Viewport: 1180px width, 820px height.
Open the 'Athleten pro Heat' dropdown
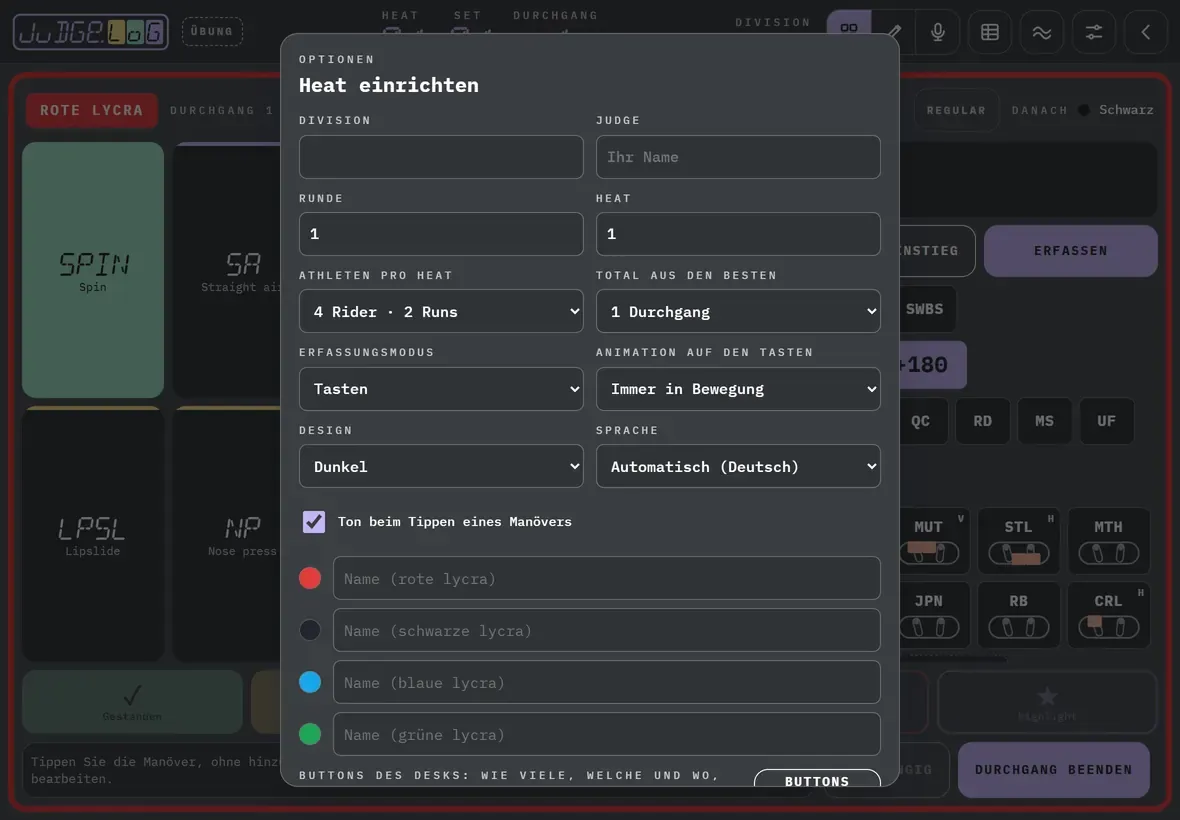[441, 311]
